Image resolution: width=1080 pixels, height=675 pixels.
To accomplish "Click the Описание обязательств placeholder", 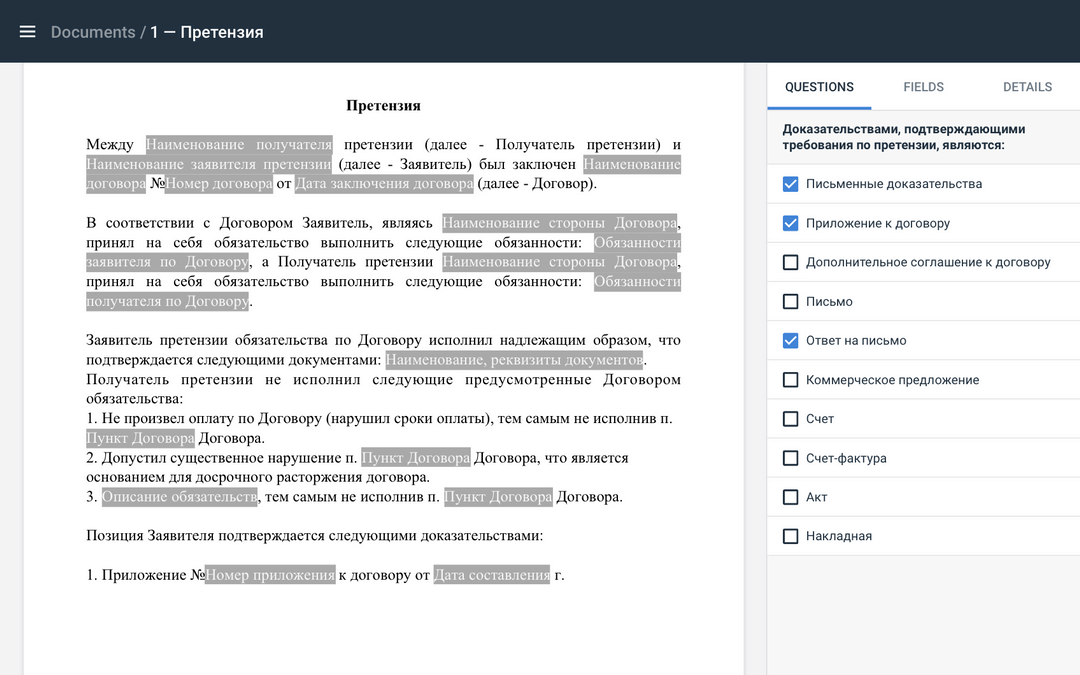I will pyautogui.click(x=179, y=497).
